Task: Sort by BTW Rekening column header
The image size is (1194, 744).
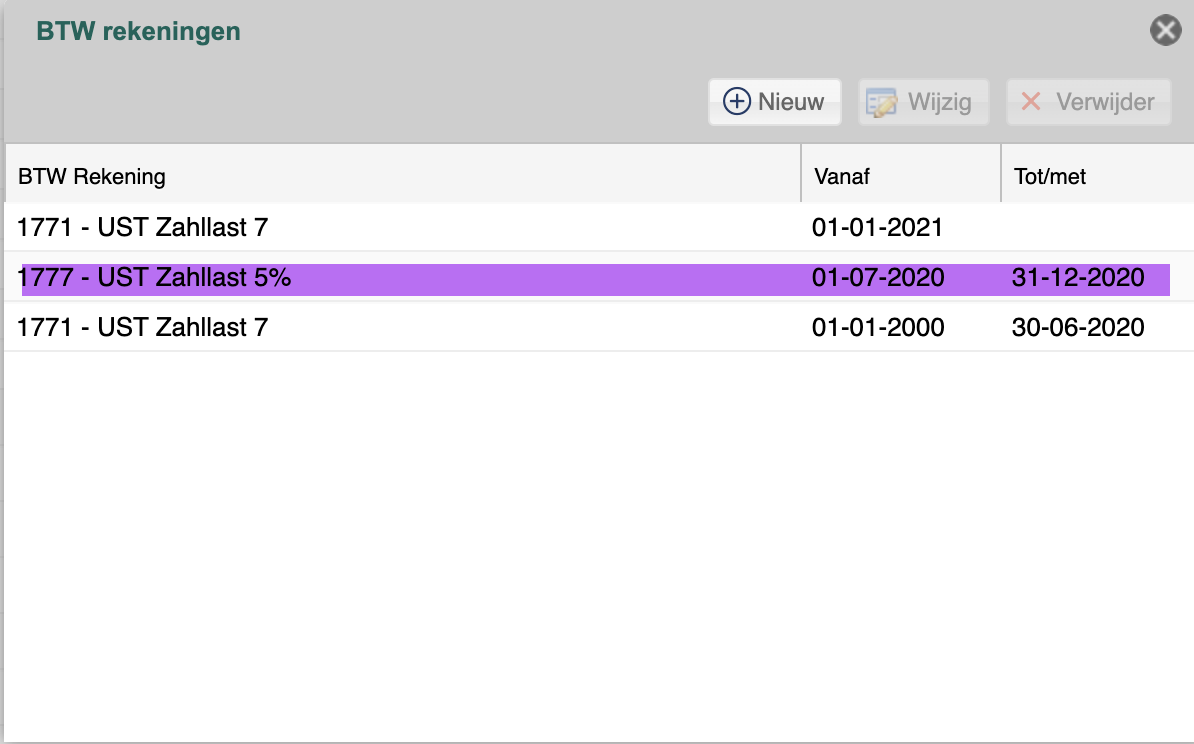Action: click(x=92, y=177)
